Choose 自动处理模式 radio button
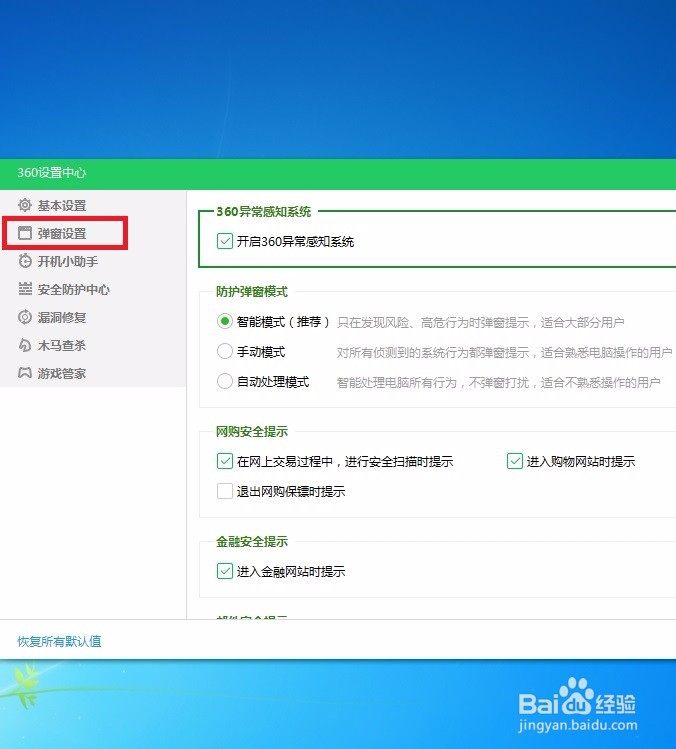The height and width of the screenshot is (749, 676). pos(225,382)
